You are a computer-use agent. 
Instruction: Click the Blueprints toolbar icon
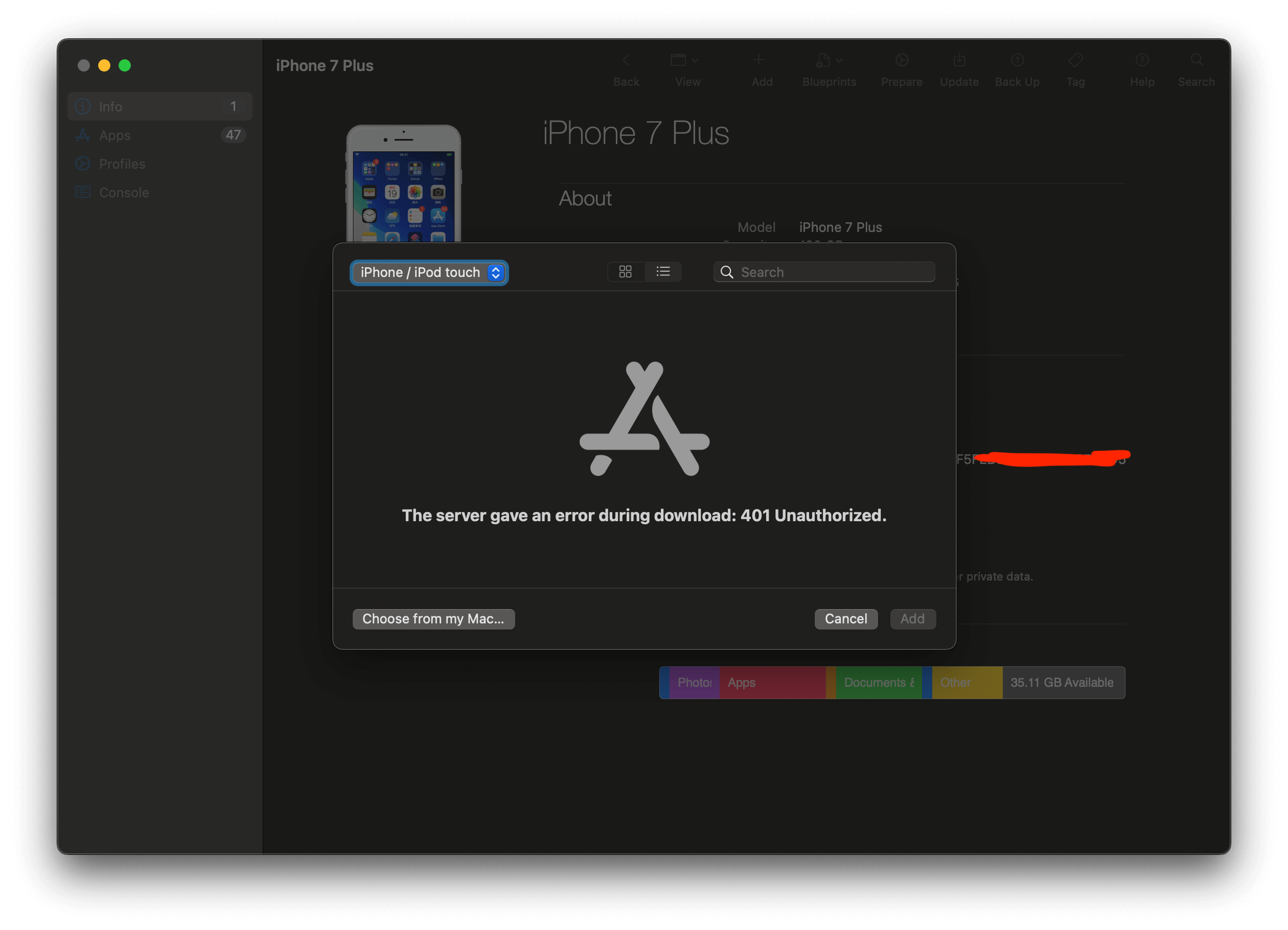pos(823,60)
